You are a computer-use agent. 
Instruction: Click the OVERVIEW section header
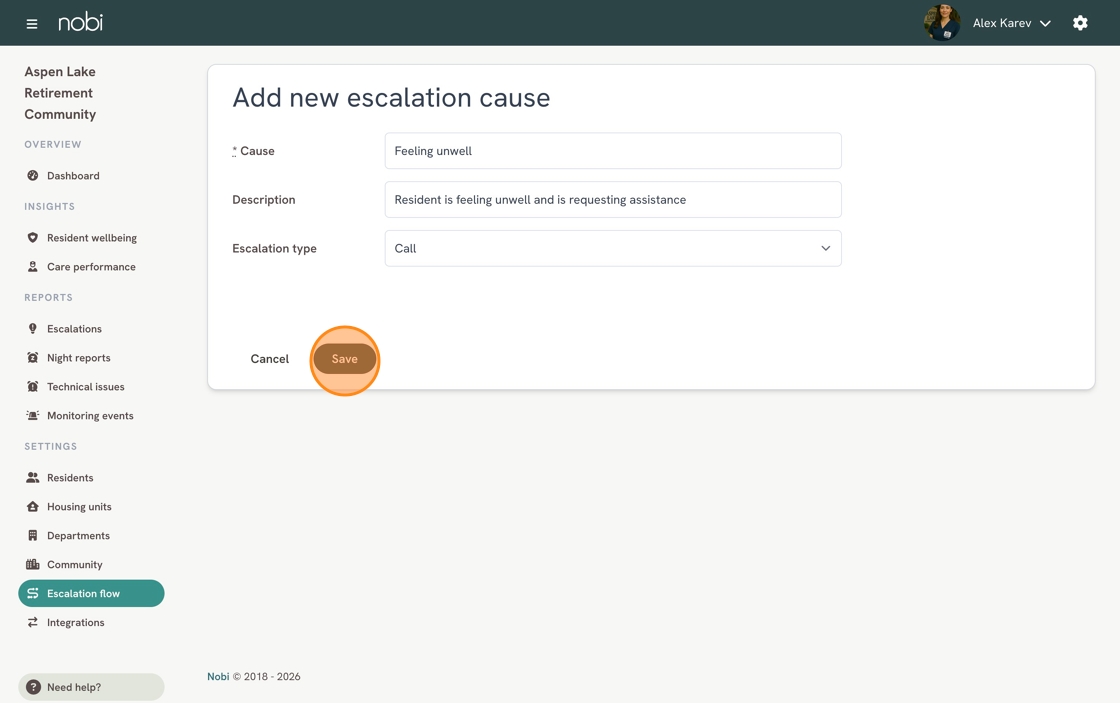click(53, 144)
